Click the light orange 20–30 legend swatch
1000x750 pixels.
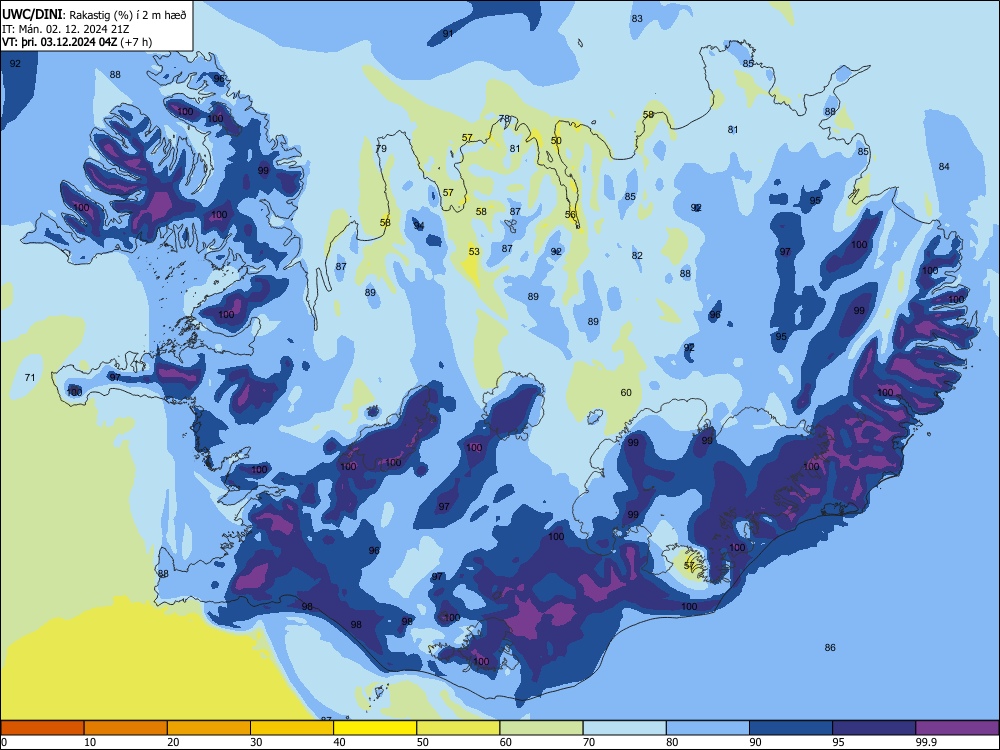209,728
